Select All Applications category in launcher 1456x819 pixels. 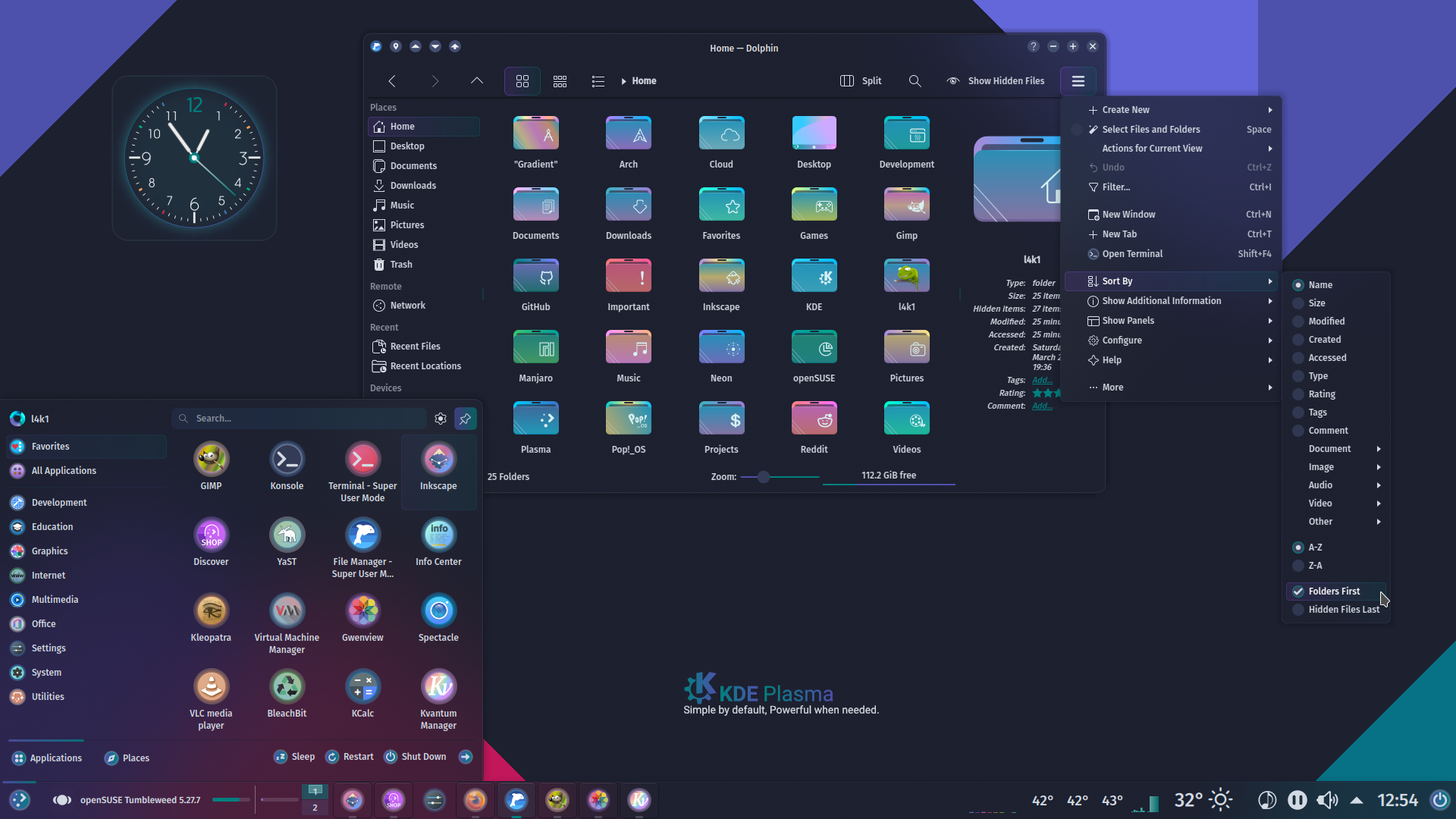tap(86, 471)
